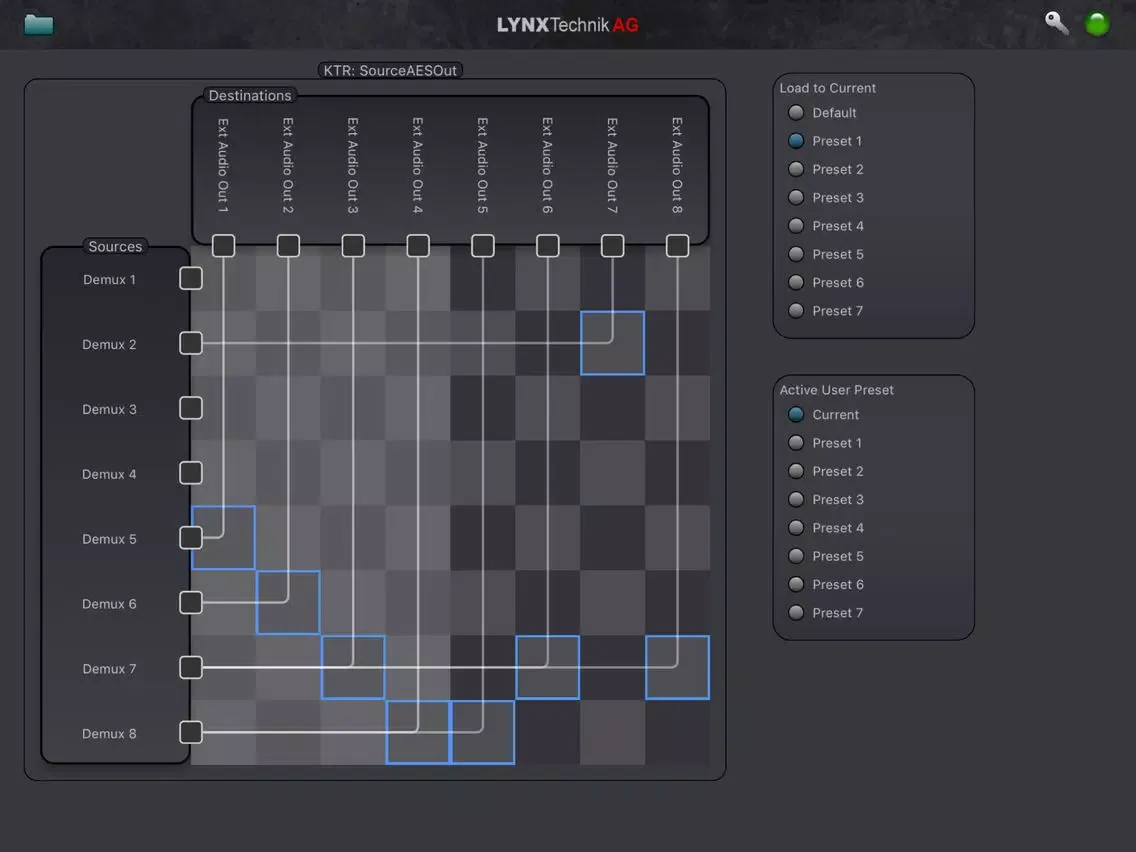Click the key lock icon
The width and height of the screenshot is (1136, 852).
pyautogui.click(x=1056, y=22)
